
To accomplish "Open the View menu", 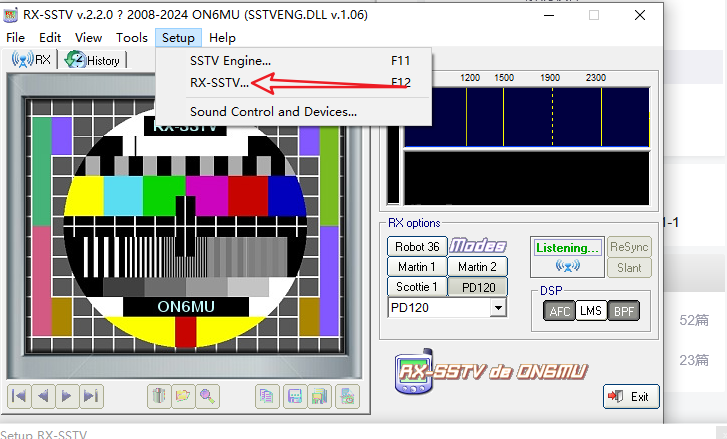I will coord(88,38).
